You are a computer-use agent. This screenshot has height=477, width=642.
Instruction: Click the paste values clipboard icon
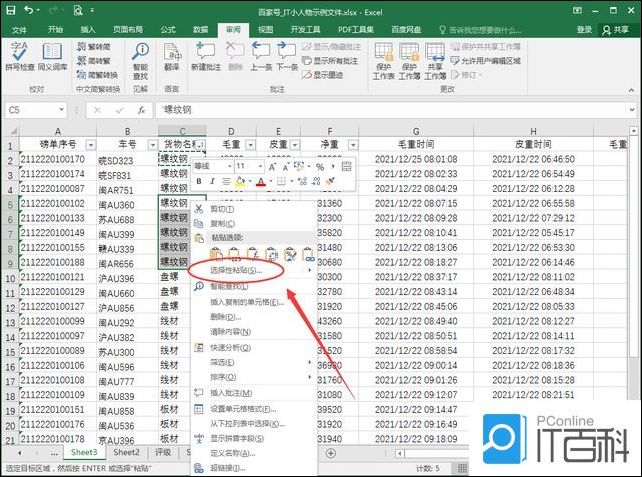coord(235,254)
